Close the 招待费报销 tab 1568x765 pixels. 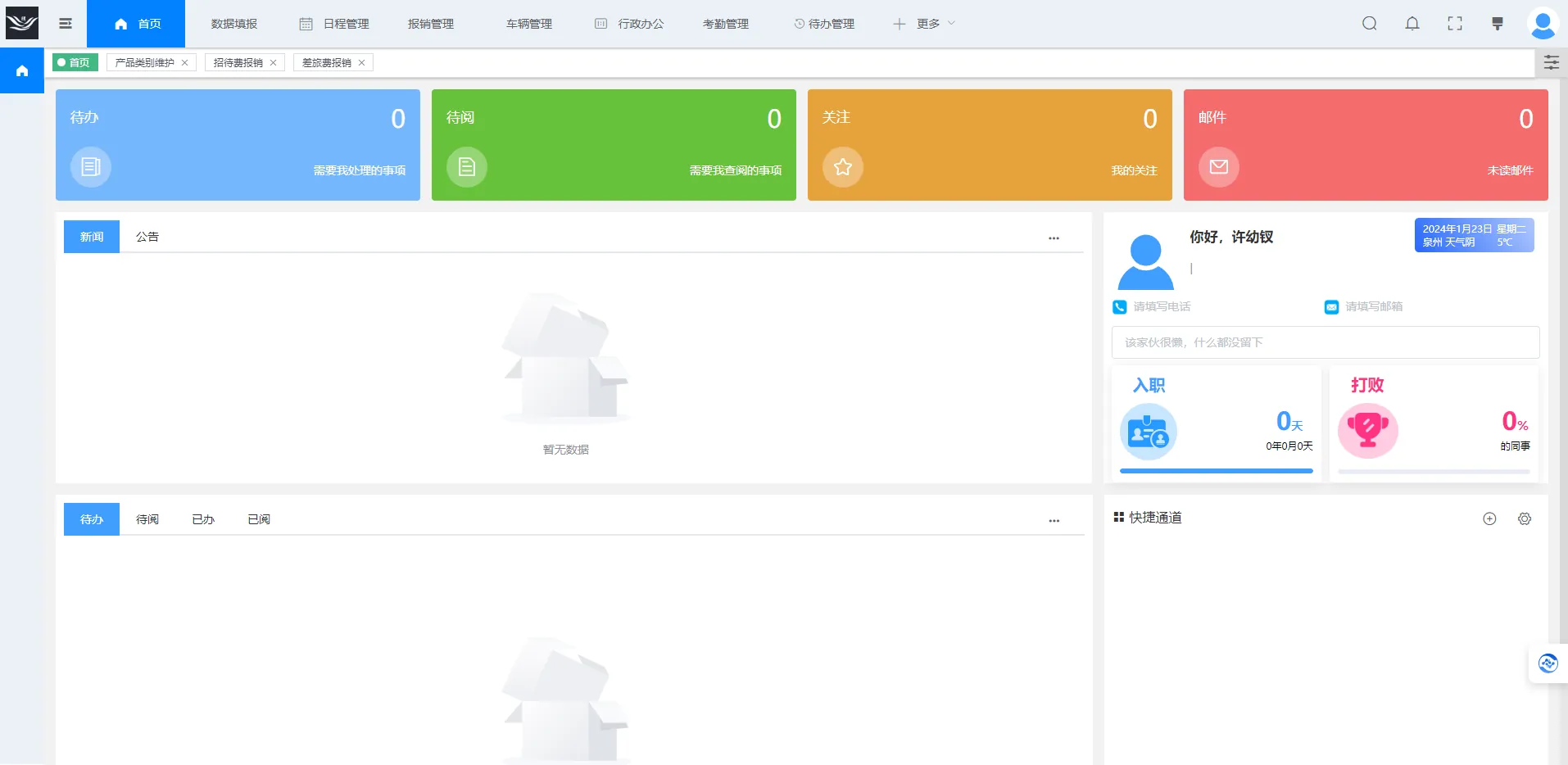pos(274,63)
